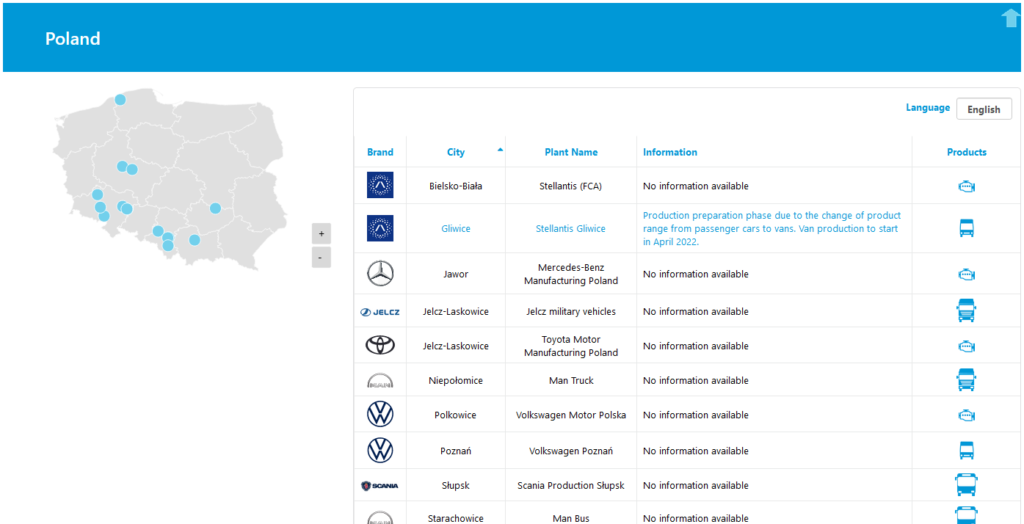This screenshot has width=1024, height=524.
Task: Click the Poznań city cell
Action: click(x=456, y=451)
